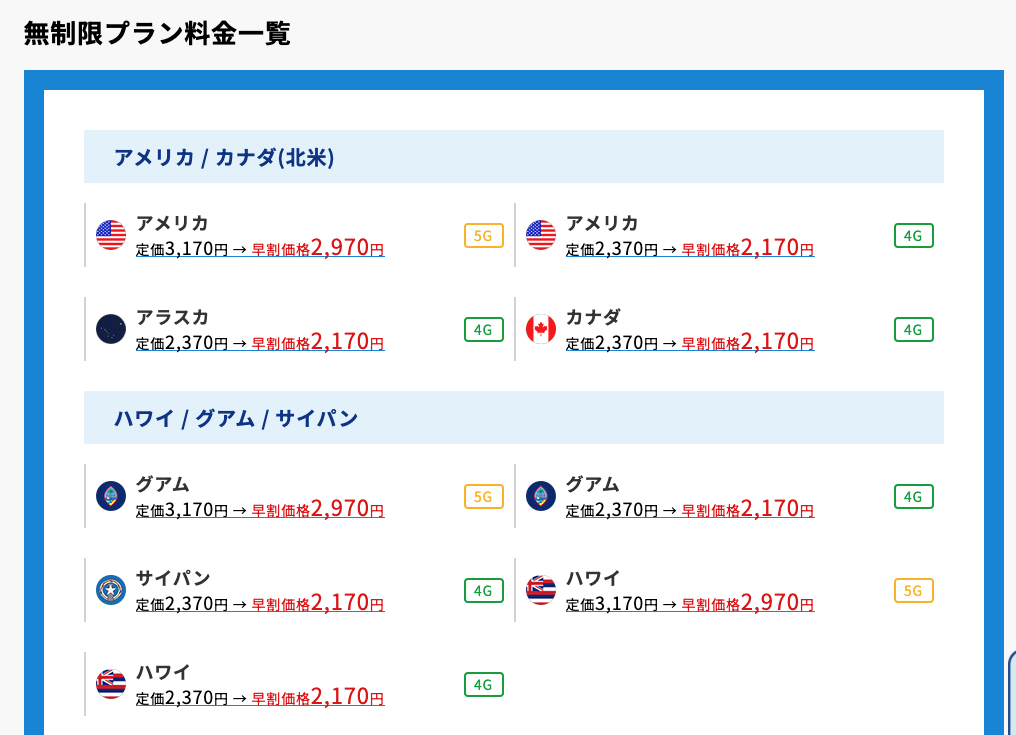Open America 4G price link 2,170円
Image resolution: width=1016 pixels, height=735 pixels.
(690, 248)
